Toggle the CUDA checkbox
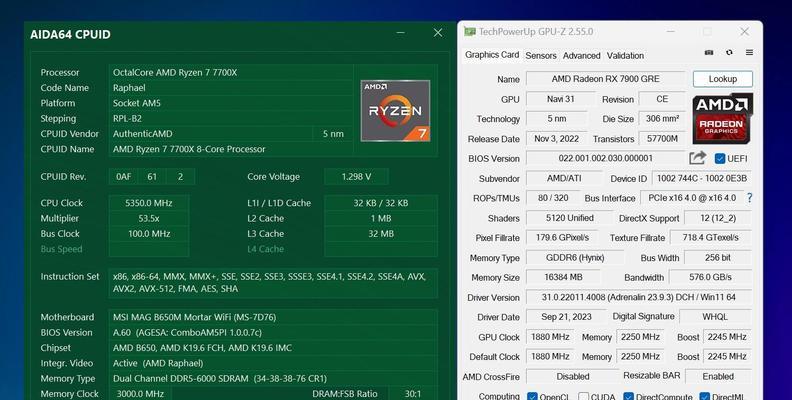Screen dimensions: 792x400 click(583, 397)
